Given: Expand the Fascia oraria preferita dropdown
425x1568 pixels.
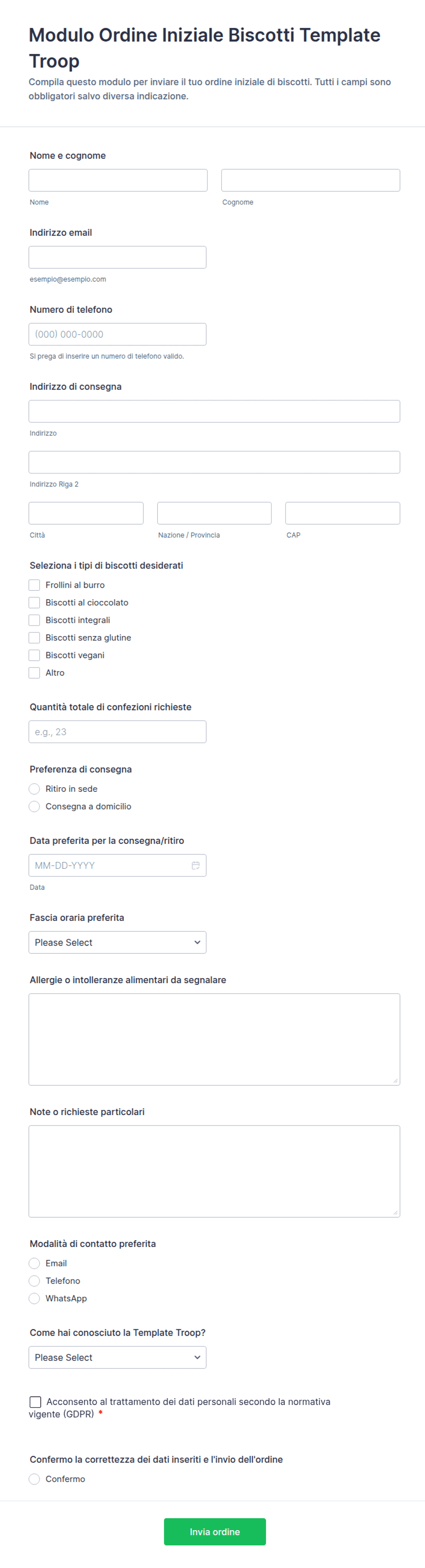Looking at the screenshot, I should [x=117, y=942].
